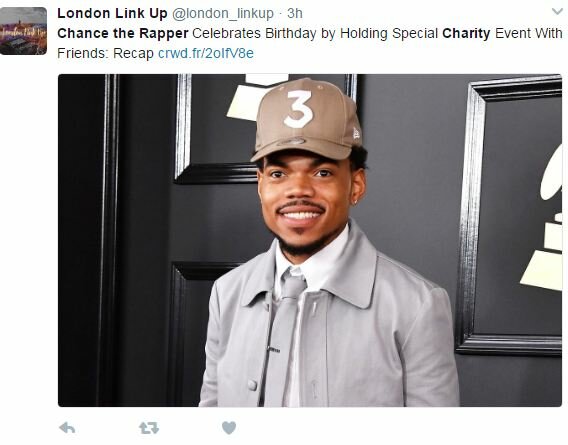Click the small logo on cap side

pos(357,134)
